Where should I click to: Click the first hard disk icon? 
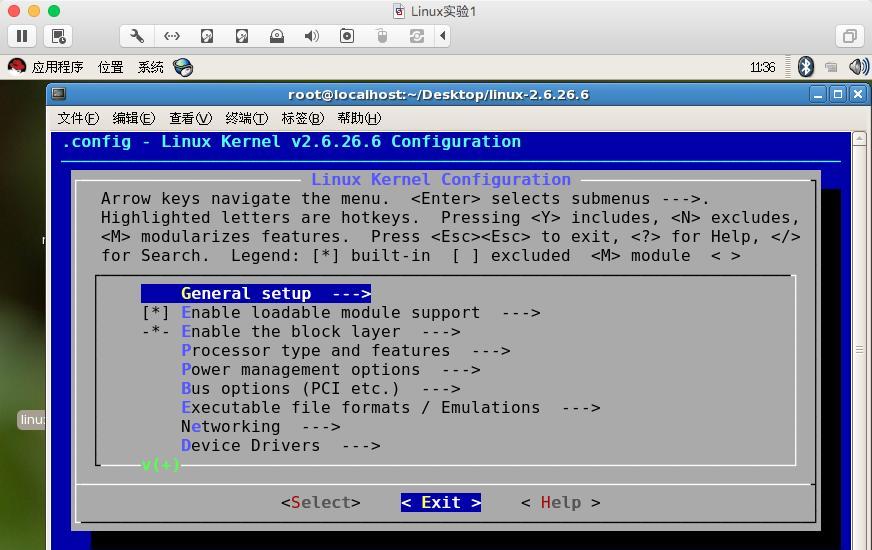click(207, 36)
